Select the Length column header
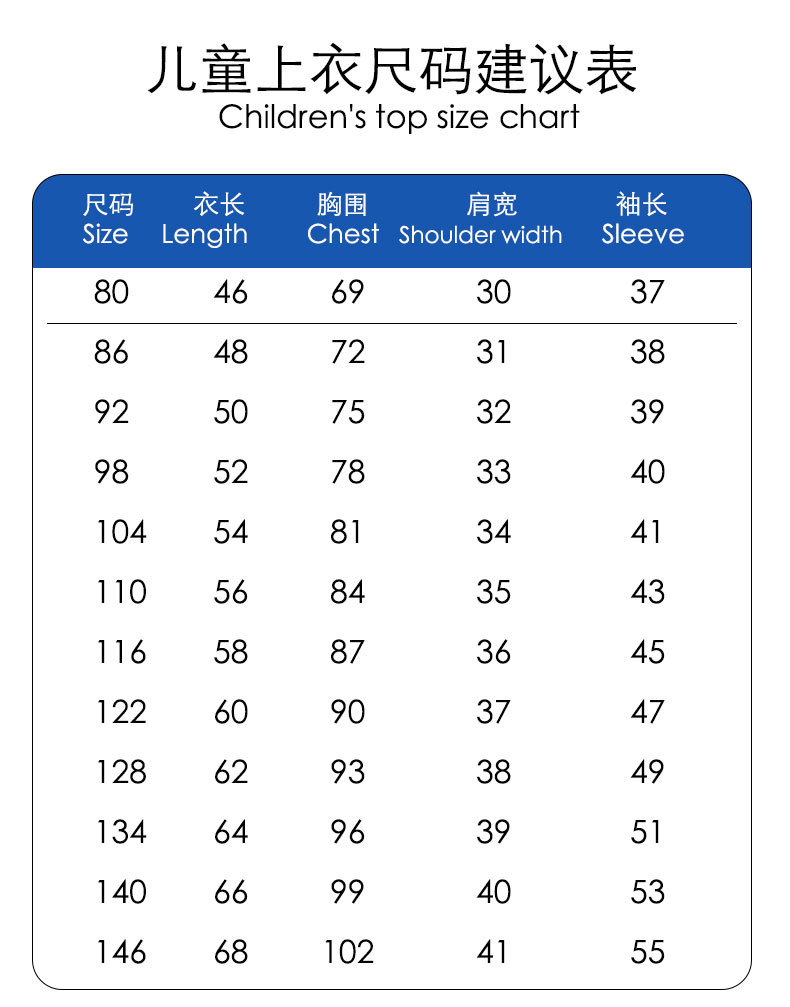 pos(205,221)
